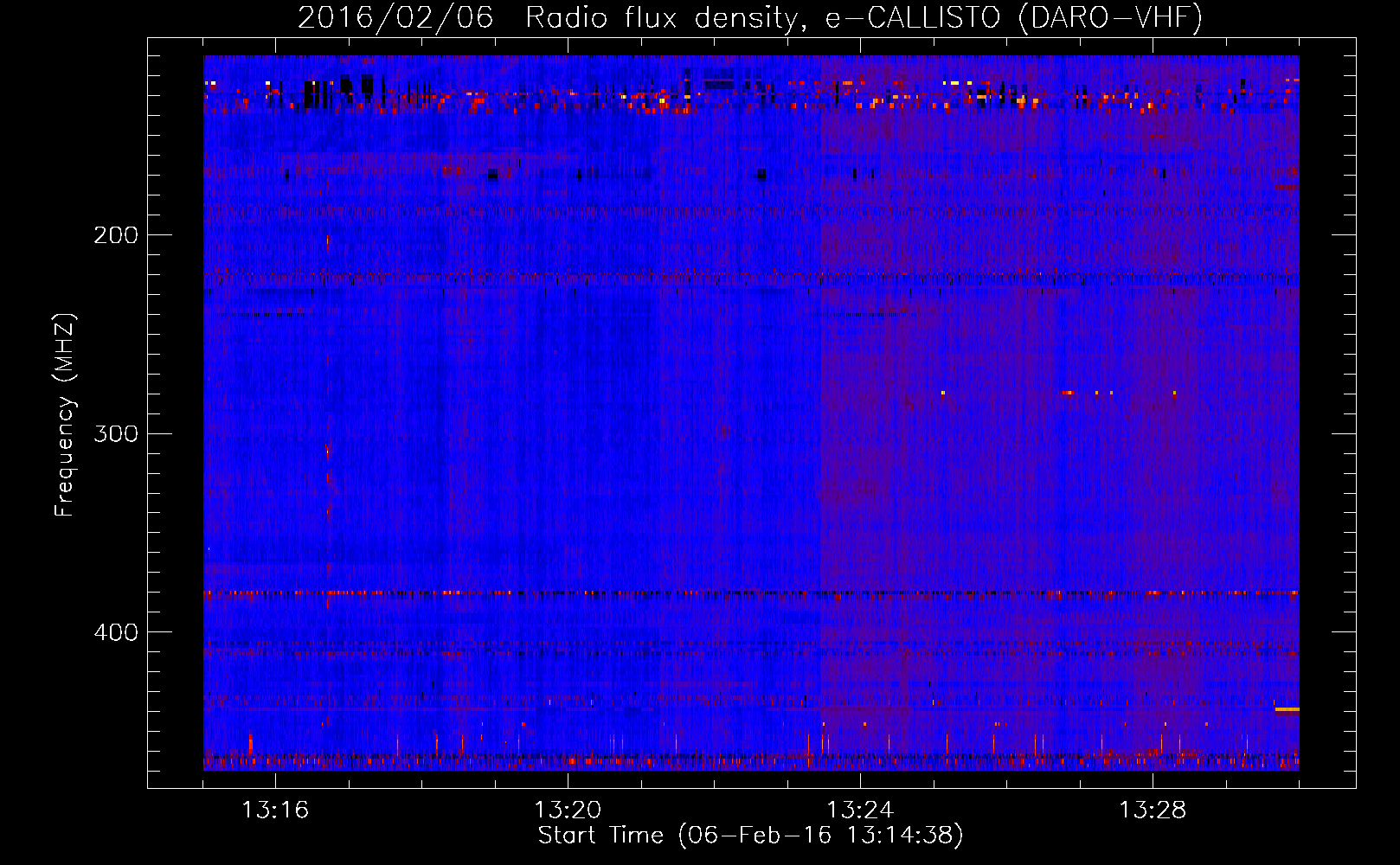Click the 13:28 time tick label
The width and height of the screenshot is (1400, 865).
[x=1153, y=811]
